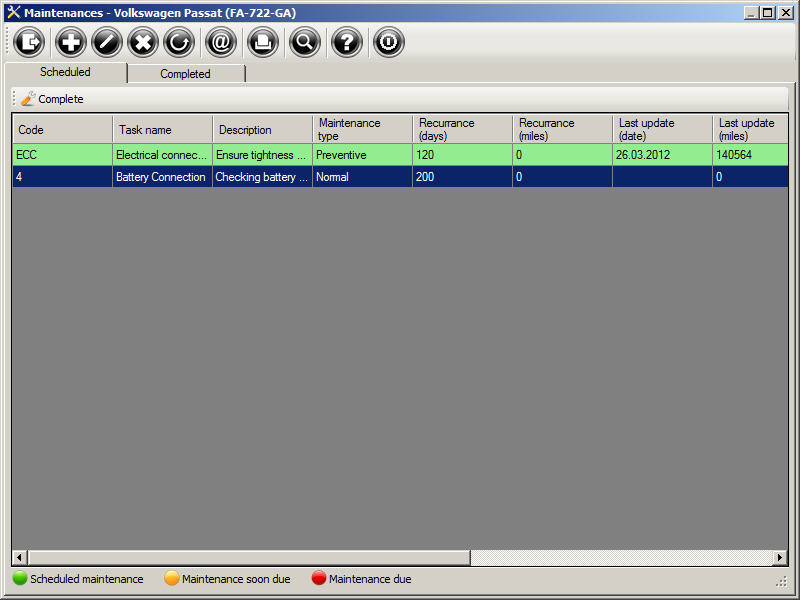Click the exit/logout toolbar icon
The image size is (800, 600).
pos(30,42)
